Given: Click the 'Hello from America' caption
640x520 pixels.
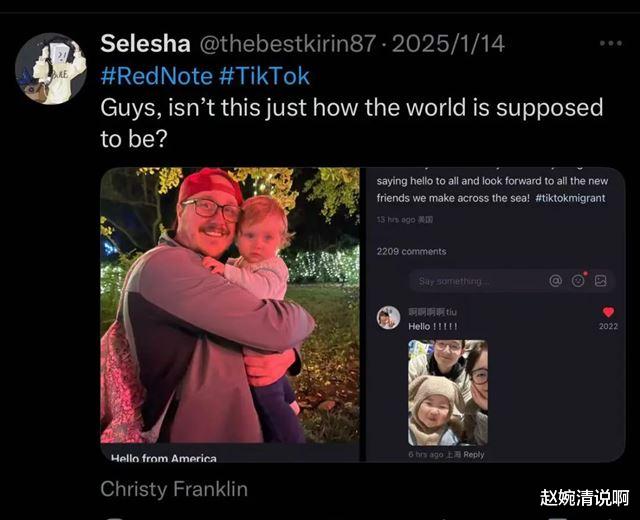Looking at the screenshot, I should tap(164, 458).
